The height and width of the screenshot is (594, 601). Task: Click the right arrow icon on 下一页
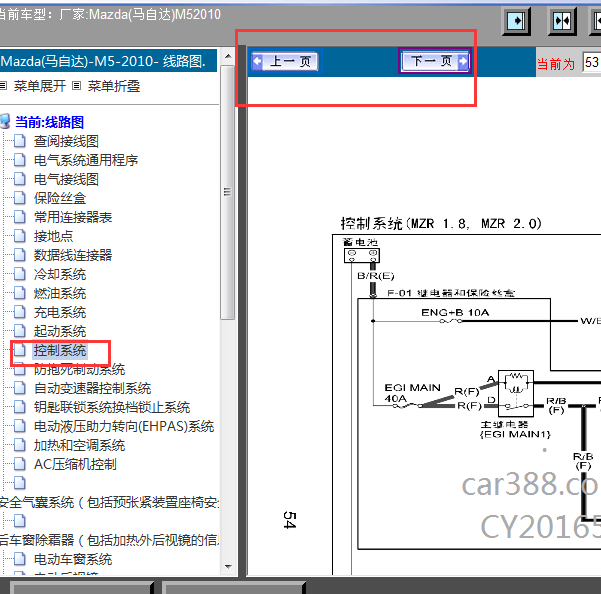point(463,61)
